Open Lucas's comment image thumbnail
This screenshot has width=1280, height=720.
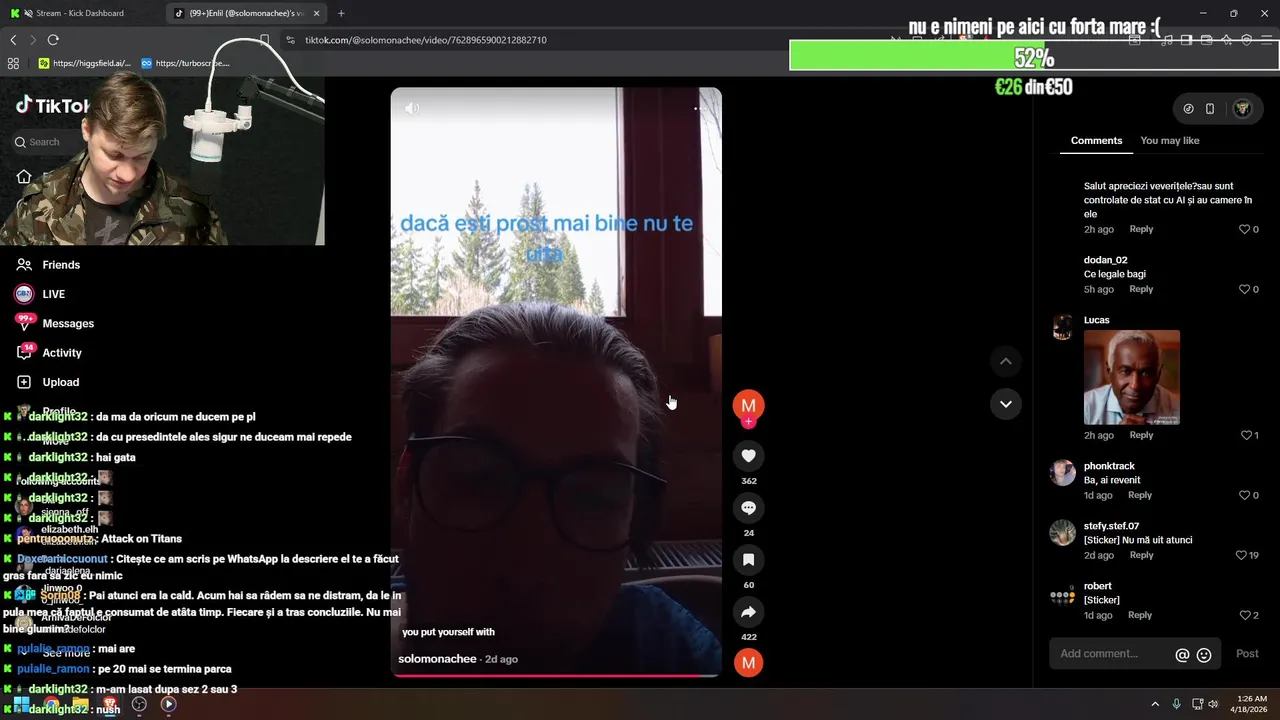[x=1132, y=377]
